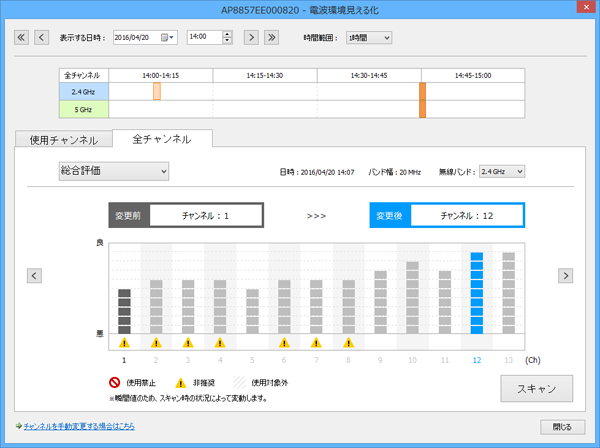The image size is (600, 448).
Task: Click the single-left previous time button
Action: click(x=41, y=37)
